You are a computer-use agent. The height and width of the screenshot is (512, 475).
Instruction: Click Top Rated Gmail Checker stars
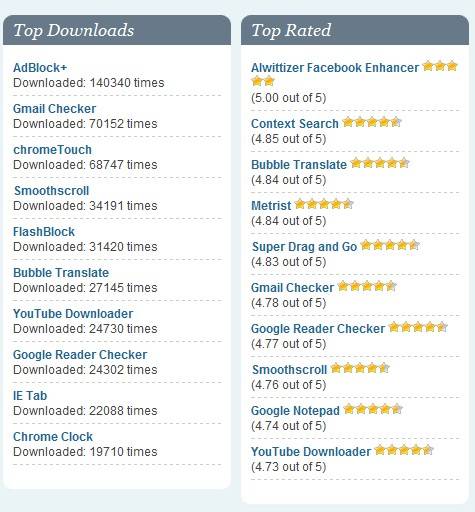(x=367, y=286)
